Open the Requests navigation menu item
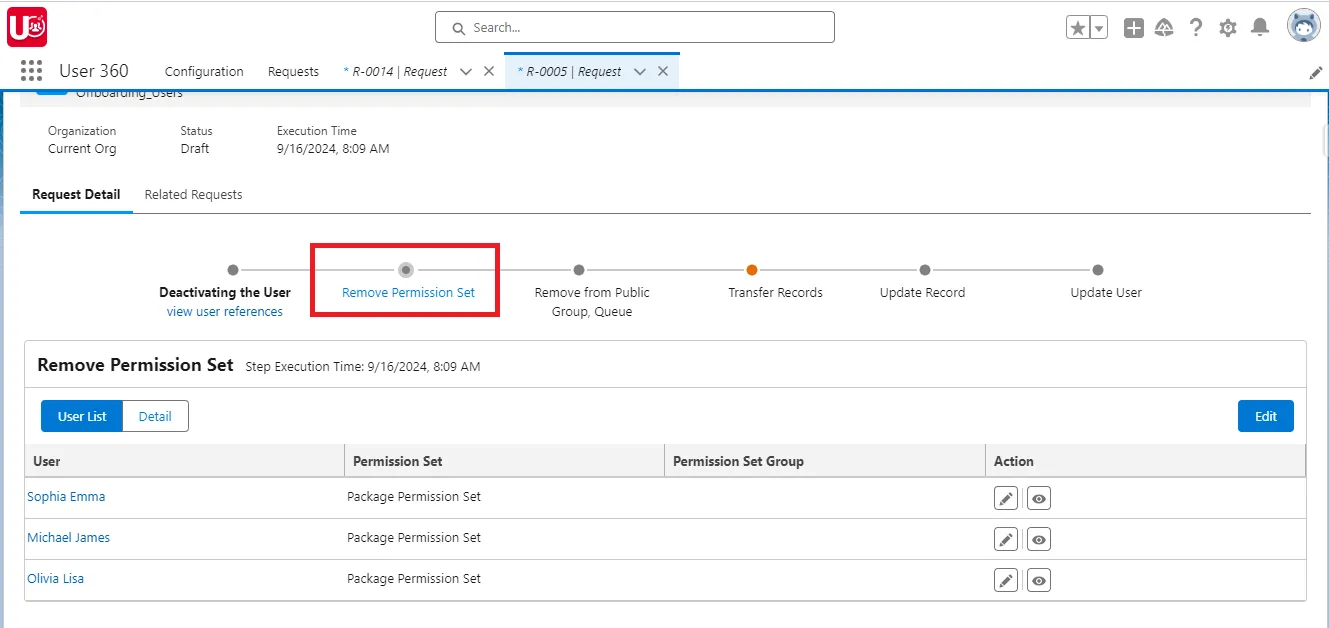 (293, 71)
